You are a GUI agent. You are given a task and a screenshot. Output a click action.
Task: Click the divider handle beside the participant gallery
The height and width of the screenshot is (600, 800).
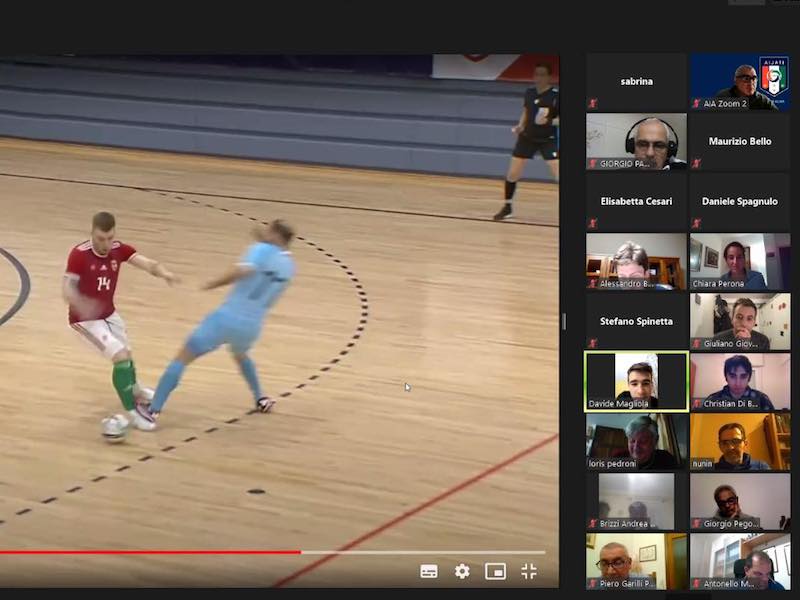[x=563, y=321]
